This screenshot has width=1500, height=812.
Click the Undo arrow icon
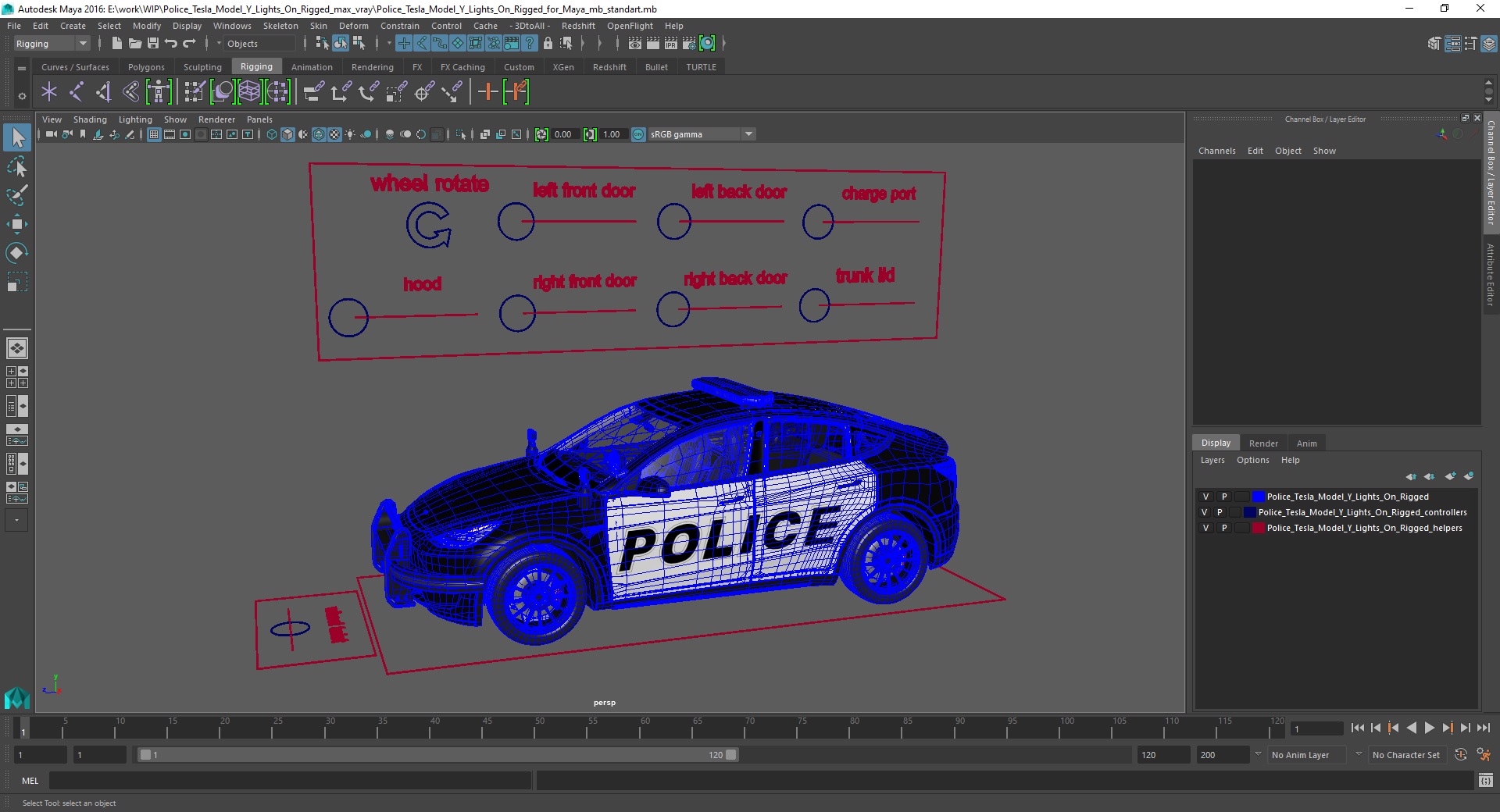pyautogui.click(x=171, y=44)
